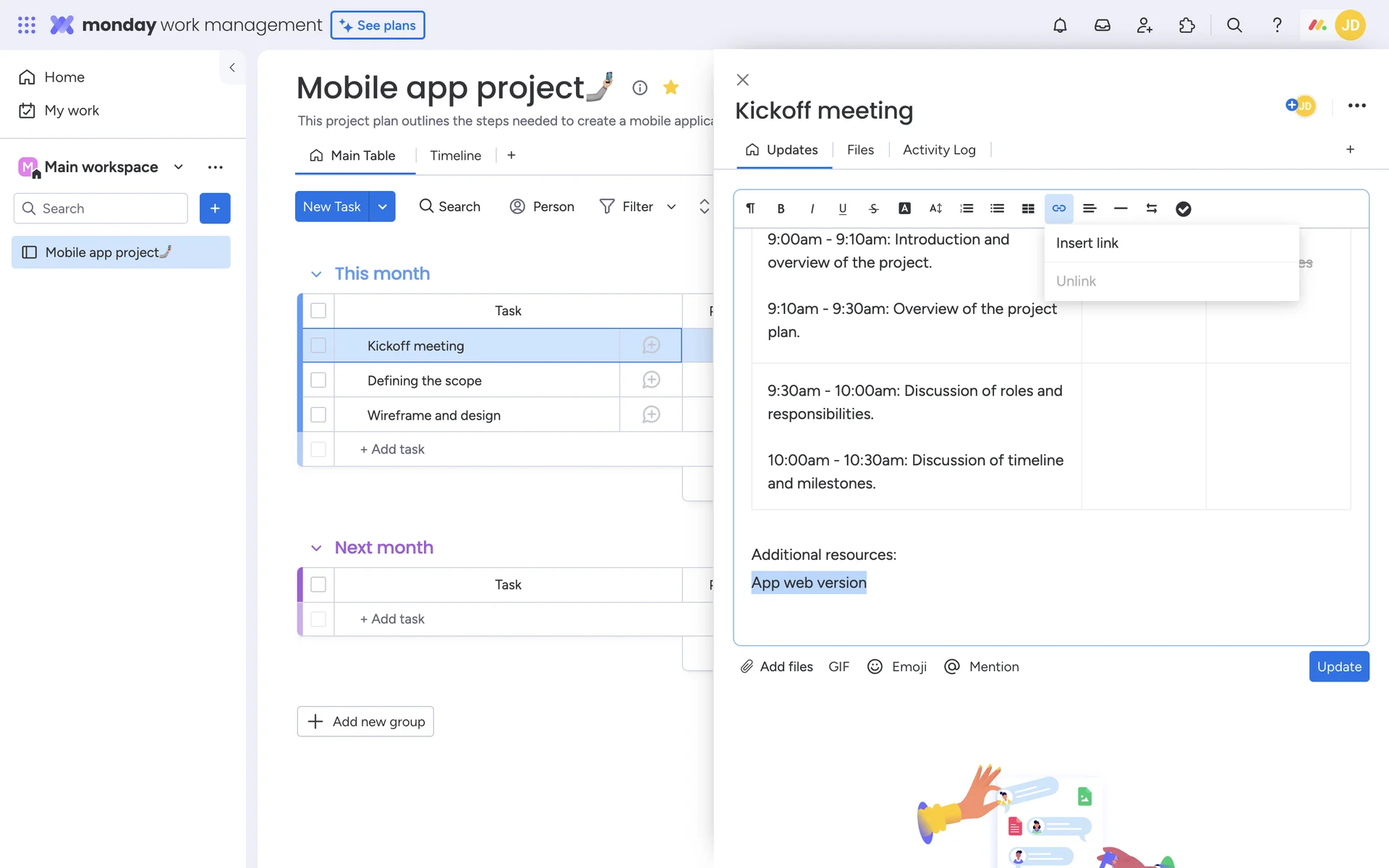Expand the Main workspace selector
Viewport: 1389px width, 868px height.
[179, 167]
